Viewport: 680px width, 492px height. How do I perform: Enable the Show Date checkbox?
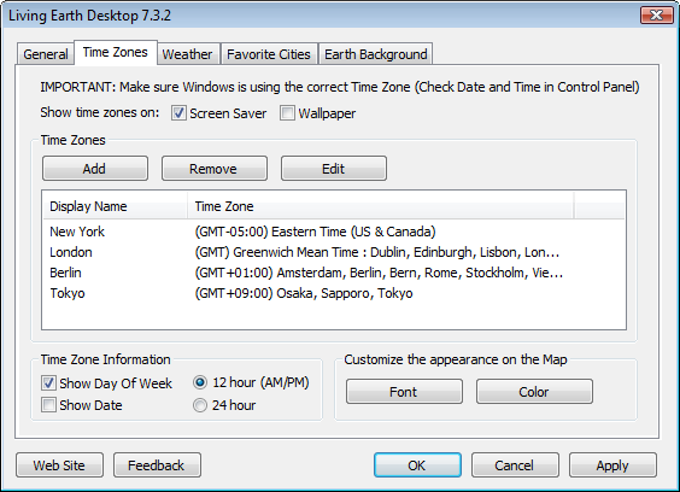[x=49, y=405]
